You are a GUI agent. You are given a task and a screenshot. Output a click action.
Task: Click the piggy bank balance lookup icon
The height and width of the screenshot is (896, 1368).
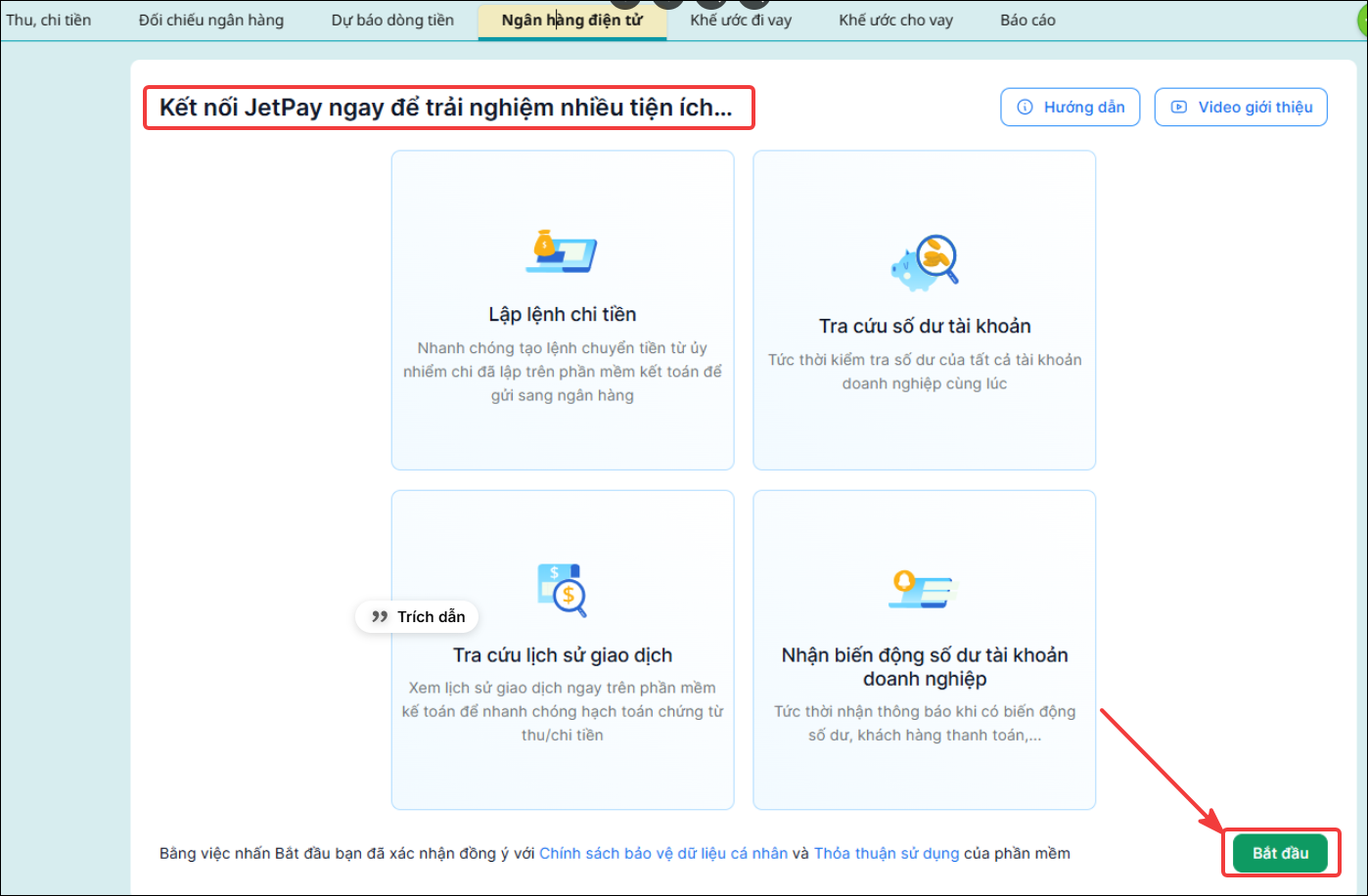tap(925, 262)
